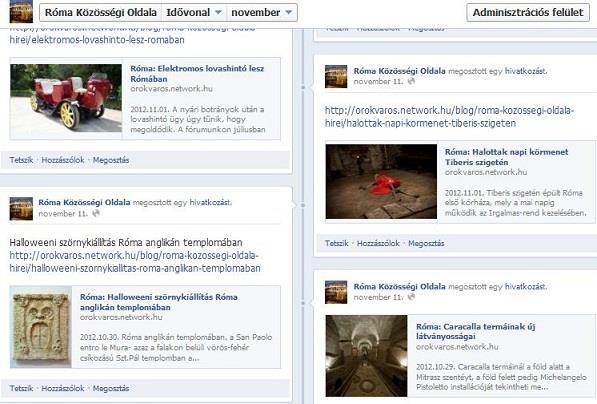The width and height of the screenshot is (597, 404).
Task: Click Tetszik under the Halloweeni post
Action: [x=21, y=388]
